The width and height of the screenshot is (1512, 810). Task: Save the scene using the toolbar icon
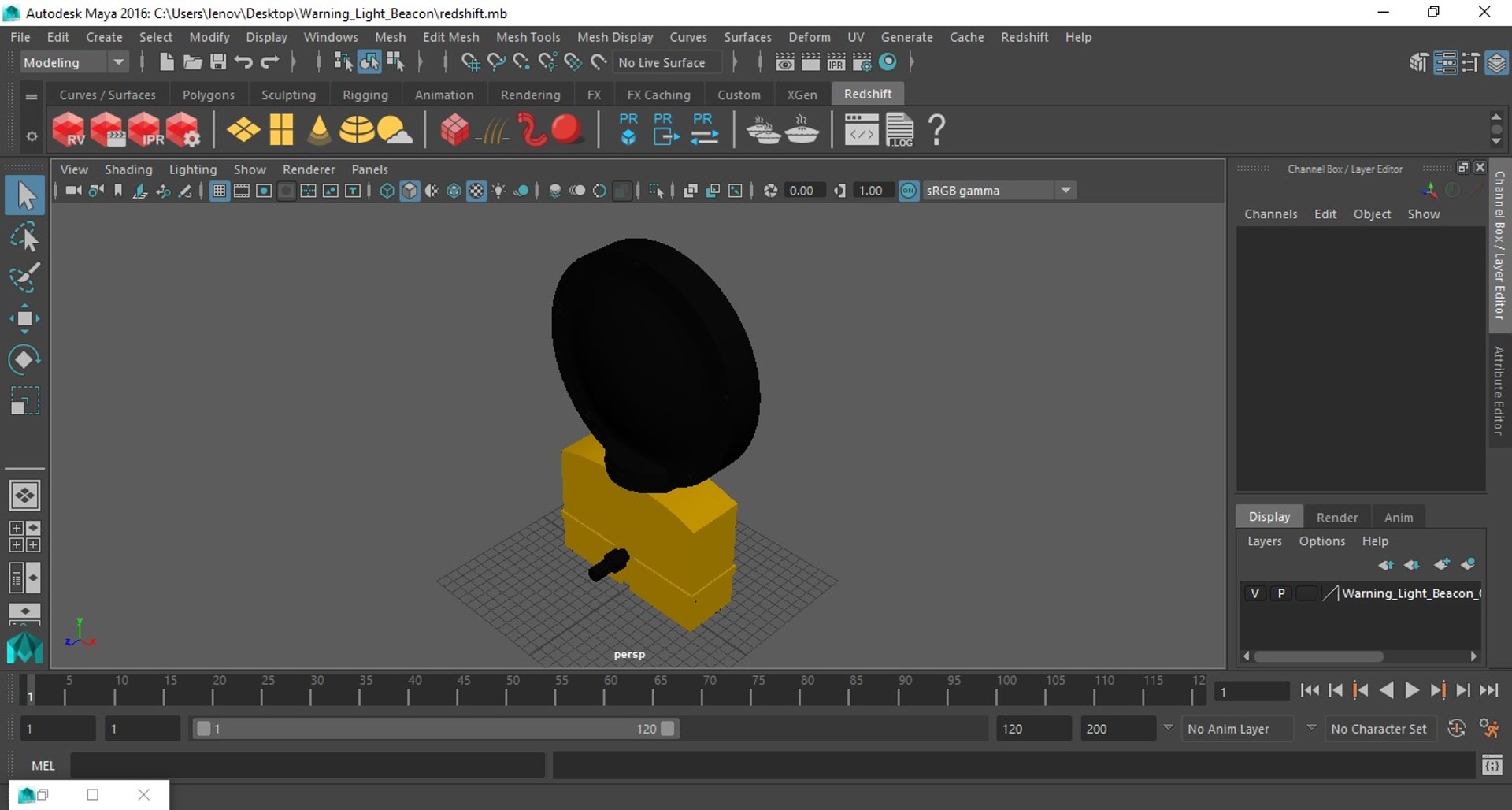218,62
